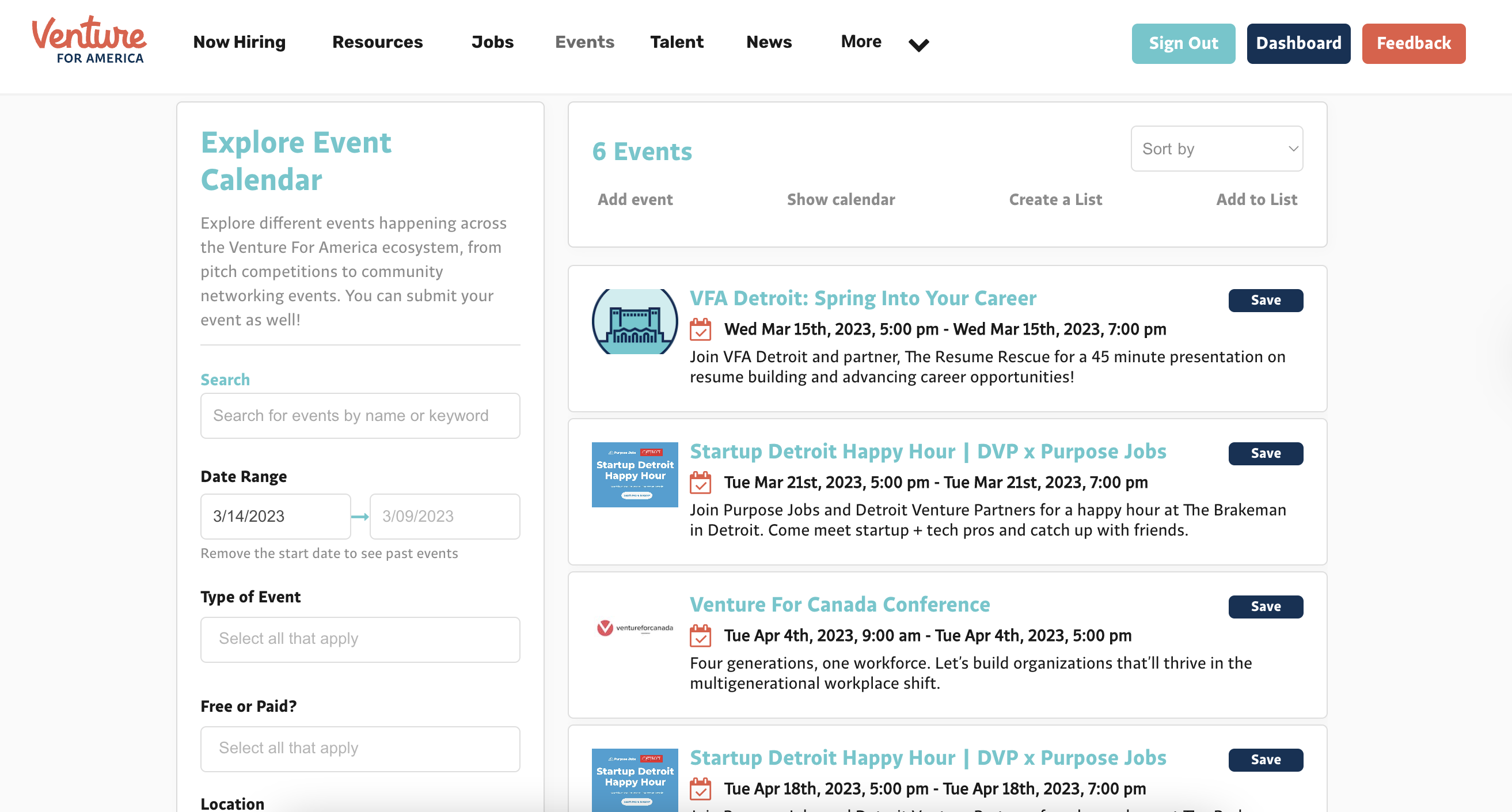
Task: Click the ventureforcanada logo thumbnail
Action: 635,628
